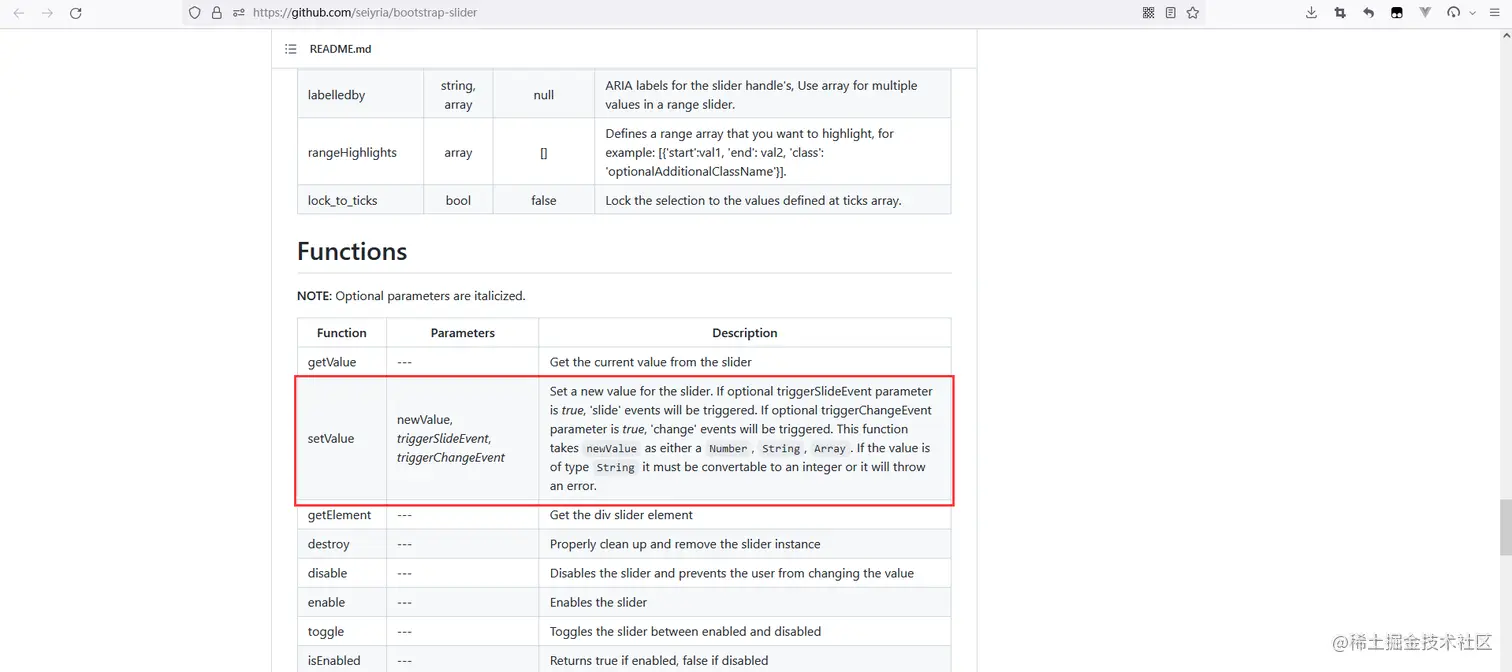The width and height of the screenshot is (1512, 672).
Task: Click the grey V-shaped extension icon
Action: point(1425,13)
